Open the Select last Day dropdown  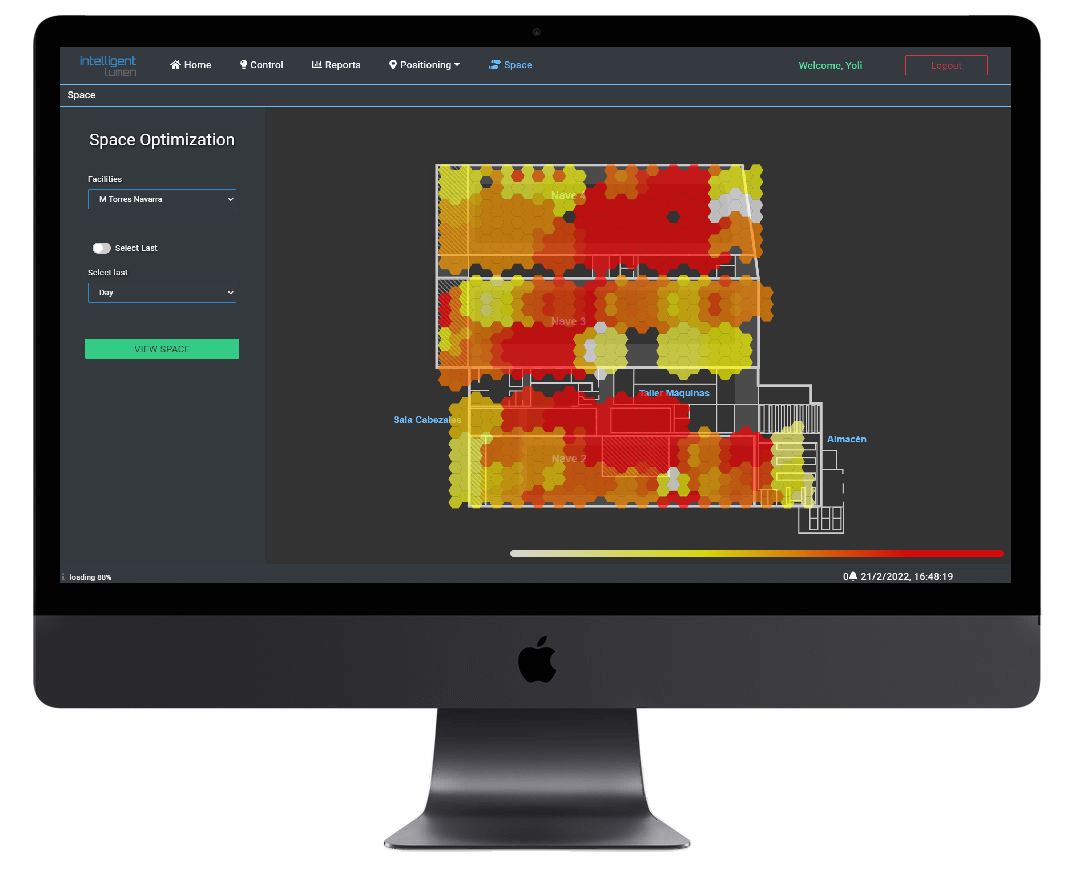(162, 293)
